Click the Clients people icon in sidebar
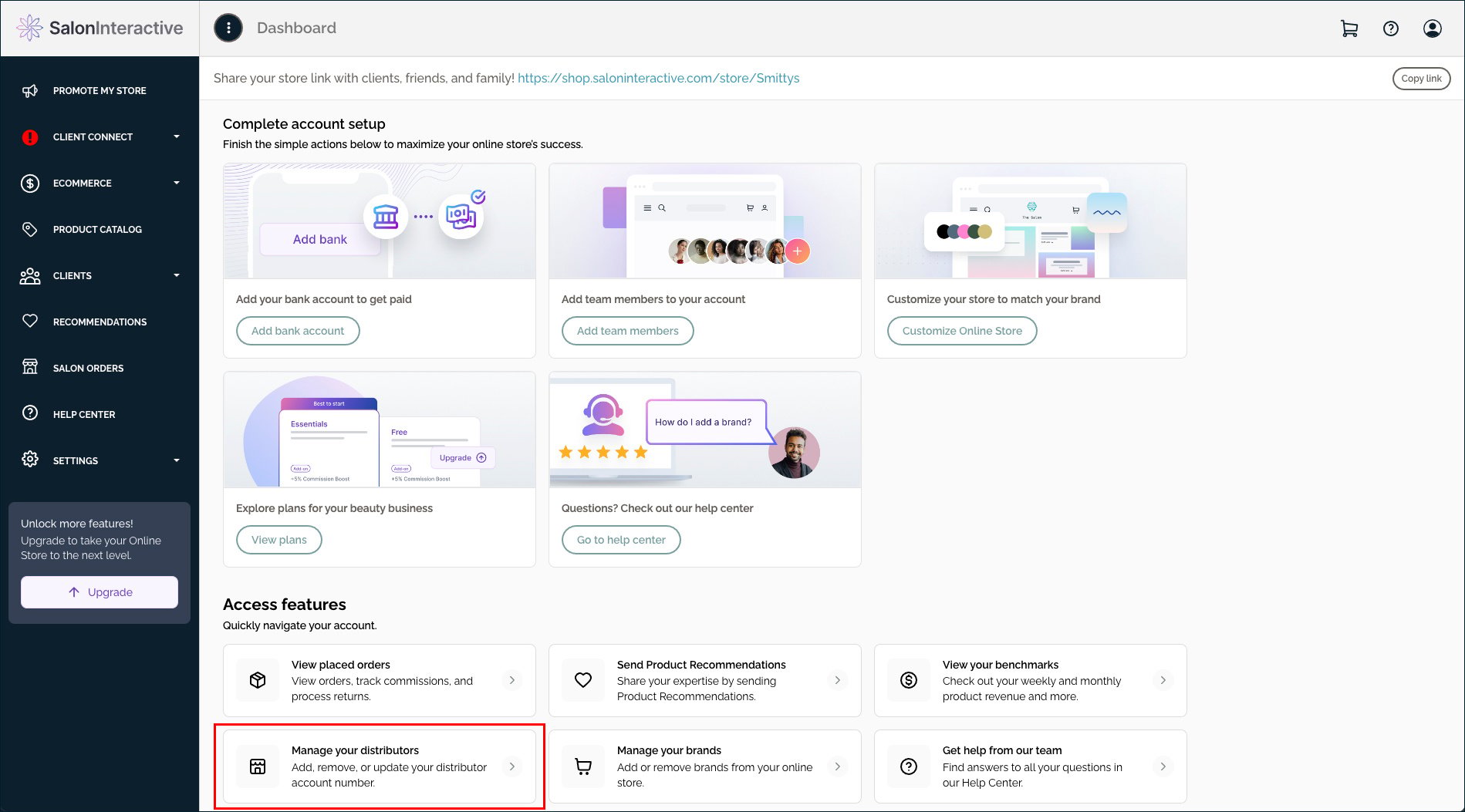The width and height of the screenshot is (1465, 812). pos(30,276)
